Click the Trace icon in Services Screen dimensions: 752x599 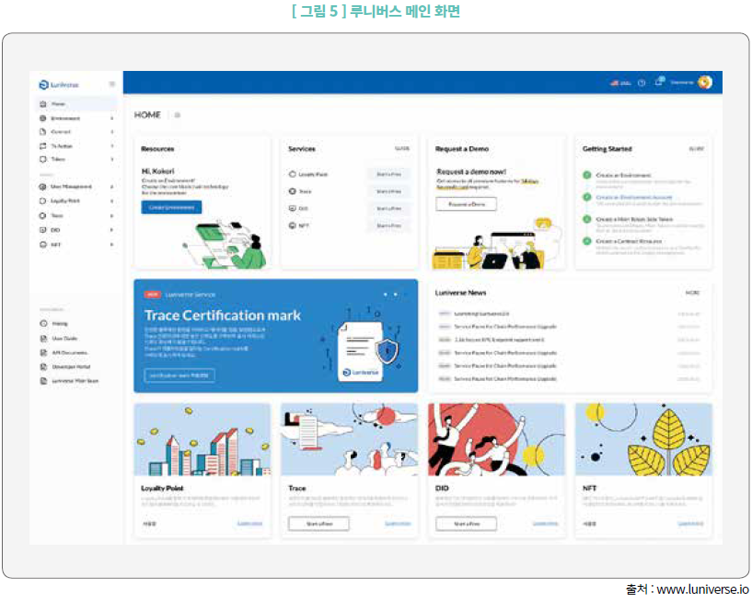292,191
